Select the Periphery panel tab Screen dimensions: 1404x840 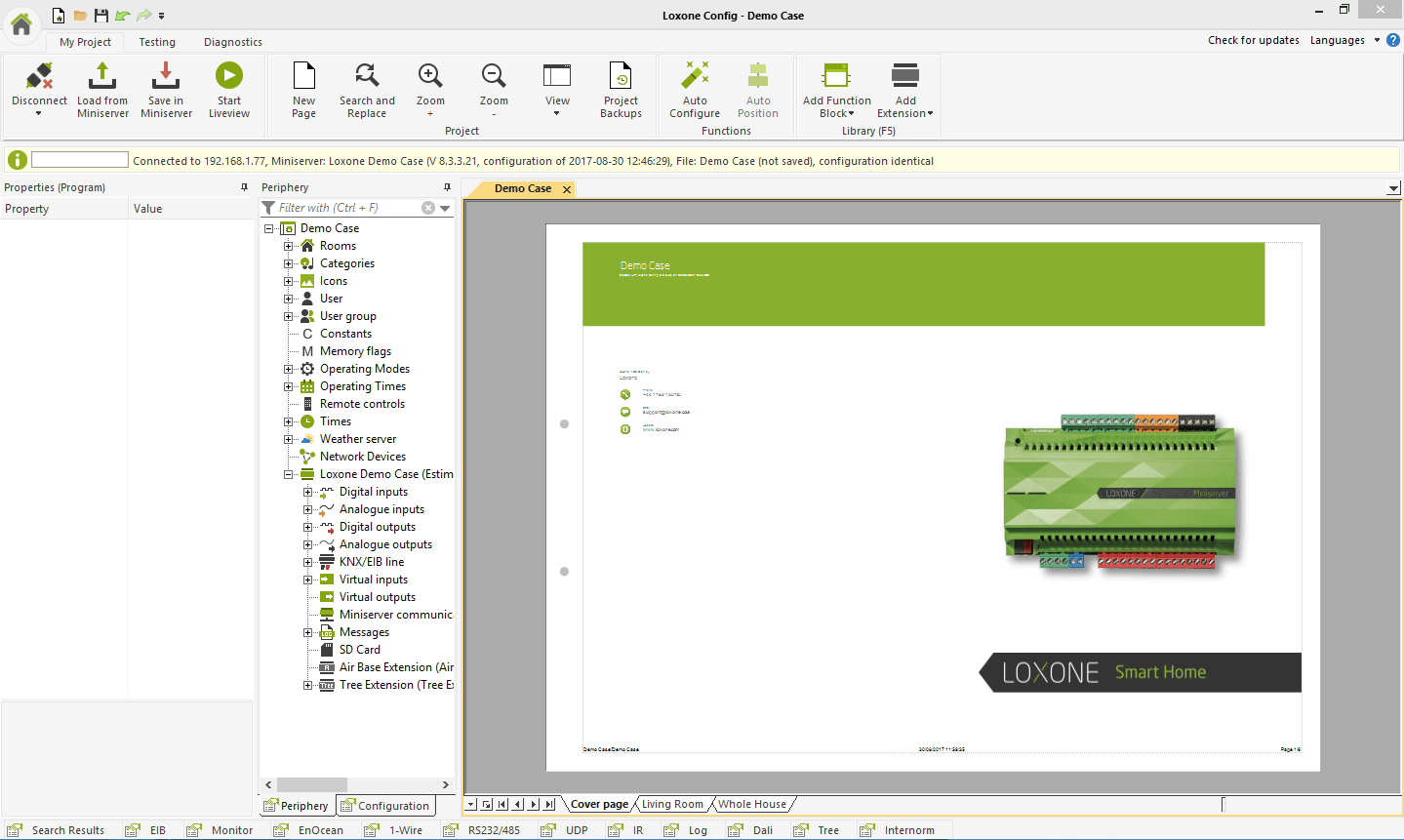[297, 806]
